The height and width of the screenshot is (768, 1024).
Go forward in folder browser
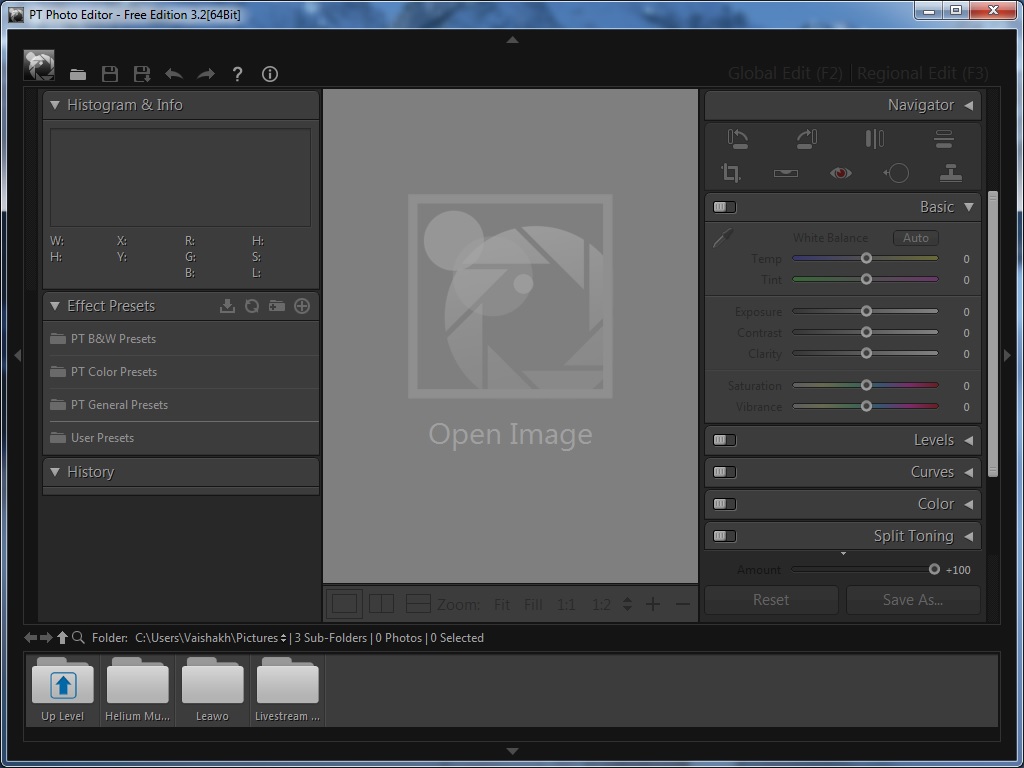pyautogui.click(x=46, y=637)
